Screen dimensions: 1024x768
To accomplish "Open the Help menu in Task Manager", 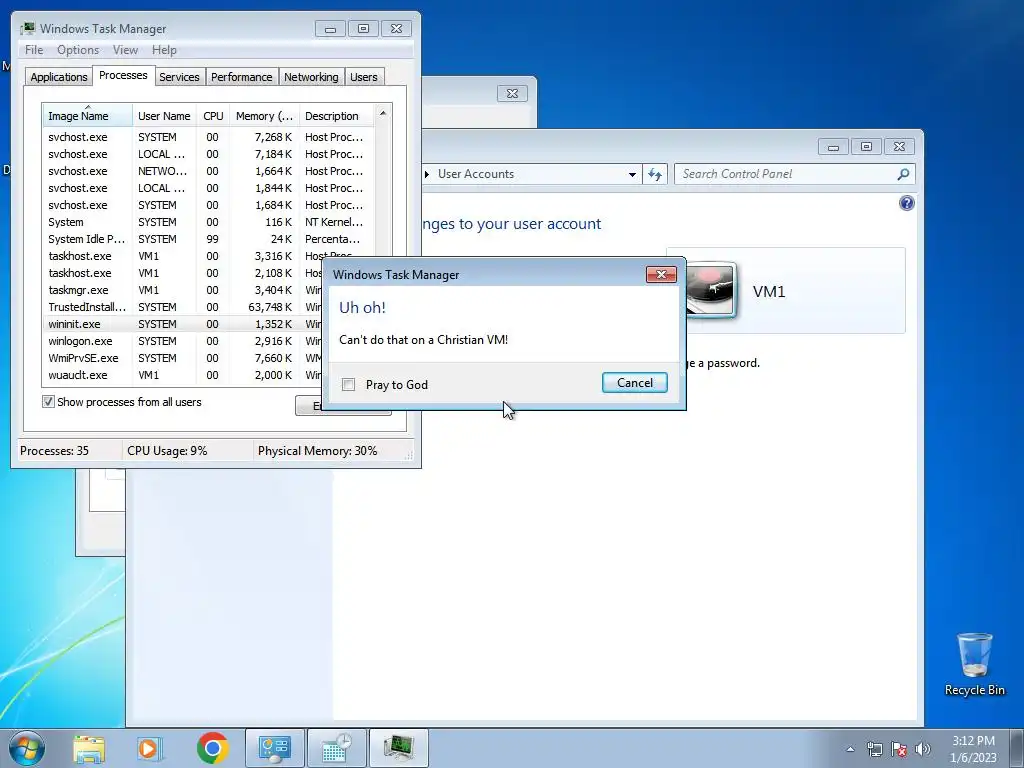I will 164,50.
